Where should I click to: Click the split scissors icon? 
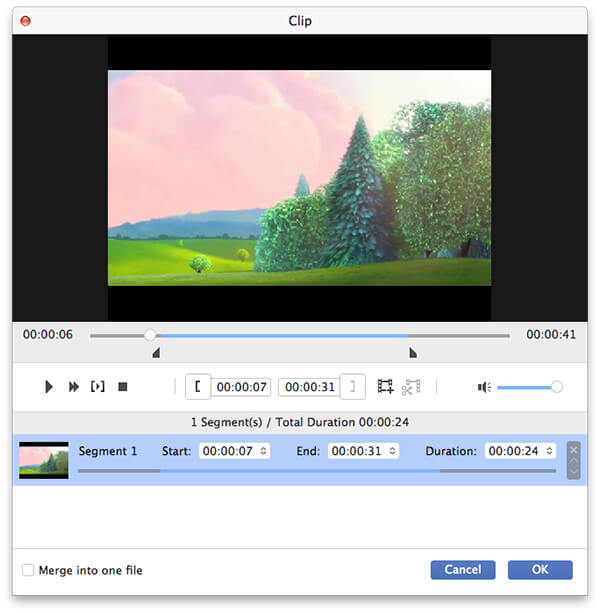tap(411, 386)
